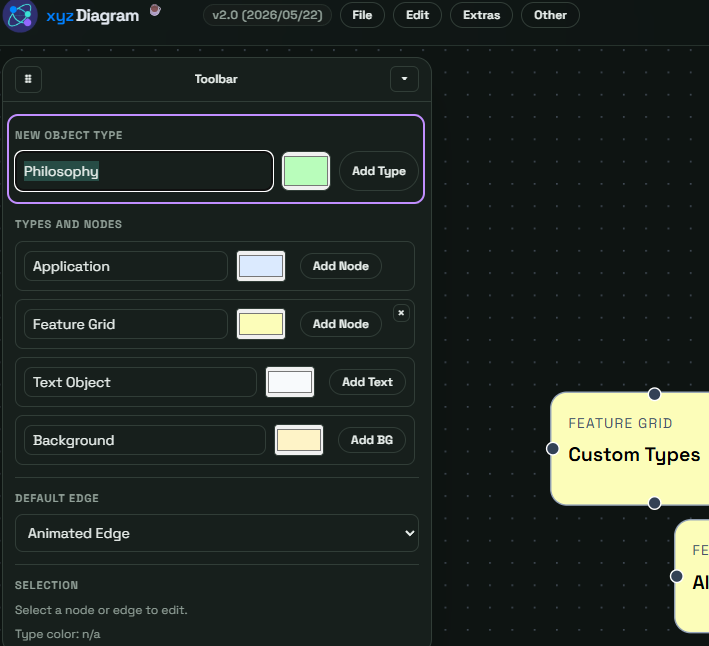The height and width of the screenshot is (646, 709).
Task: Edit the Text Object name field
Action: pyautogui.click(x=140, y=382)
